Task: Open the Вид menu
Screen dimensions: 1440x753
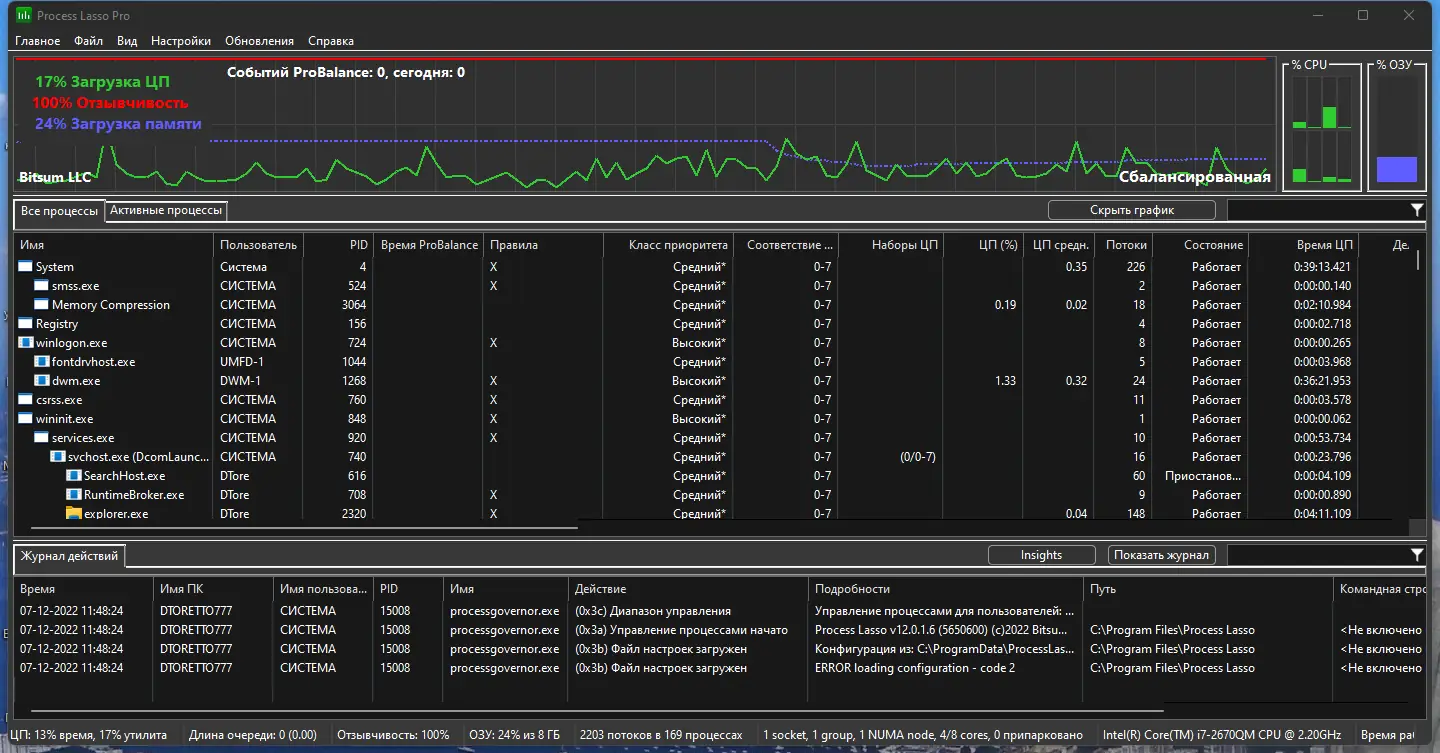Action: tap(127, 41)
